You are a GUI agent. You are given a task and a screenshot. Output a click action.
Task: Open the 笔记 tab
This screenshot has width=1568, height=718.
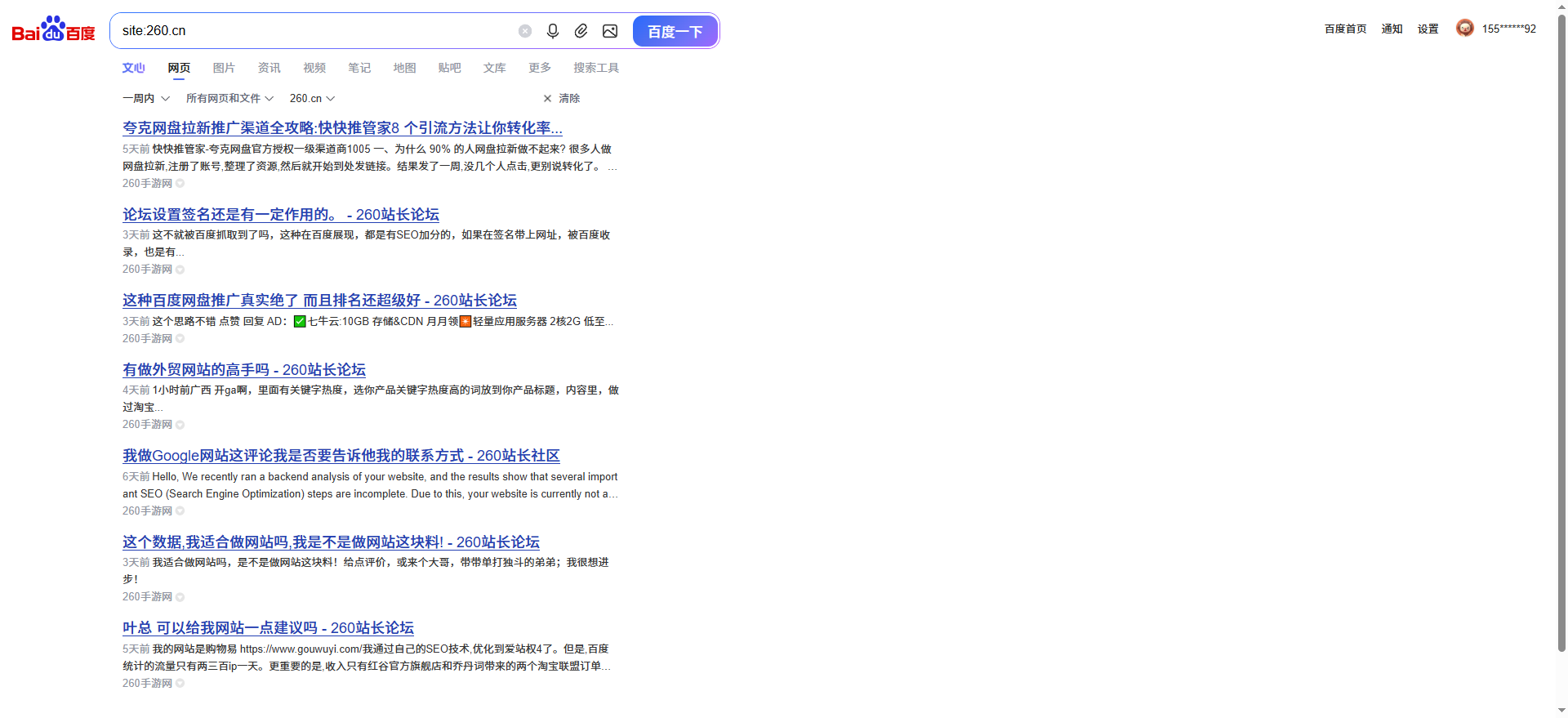359,68
